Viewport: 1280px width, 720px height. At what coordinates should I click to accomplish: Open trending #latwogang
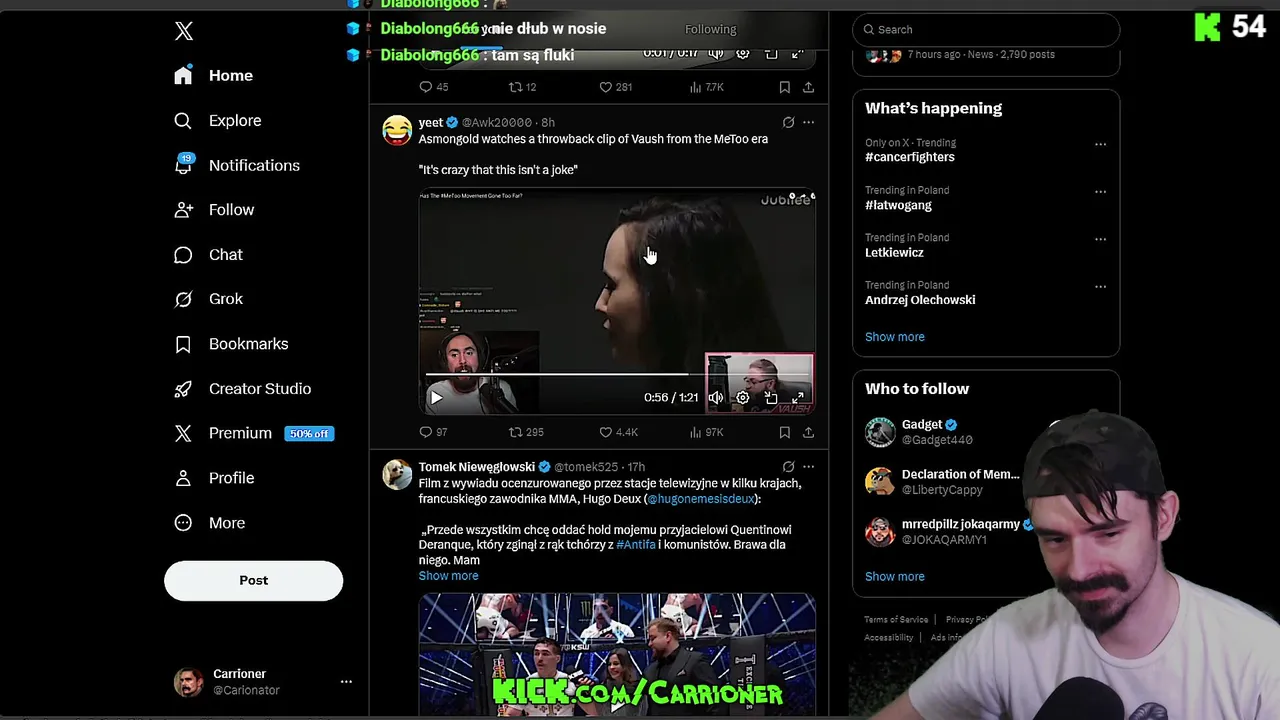[x=898, y=205]
